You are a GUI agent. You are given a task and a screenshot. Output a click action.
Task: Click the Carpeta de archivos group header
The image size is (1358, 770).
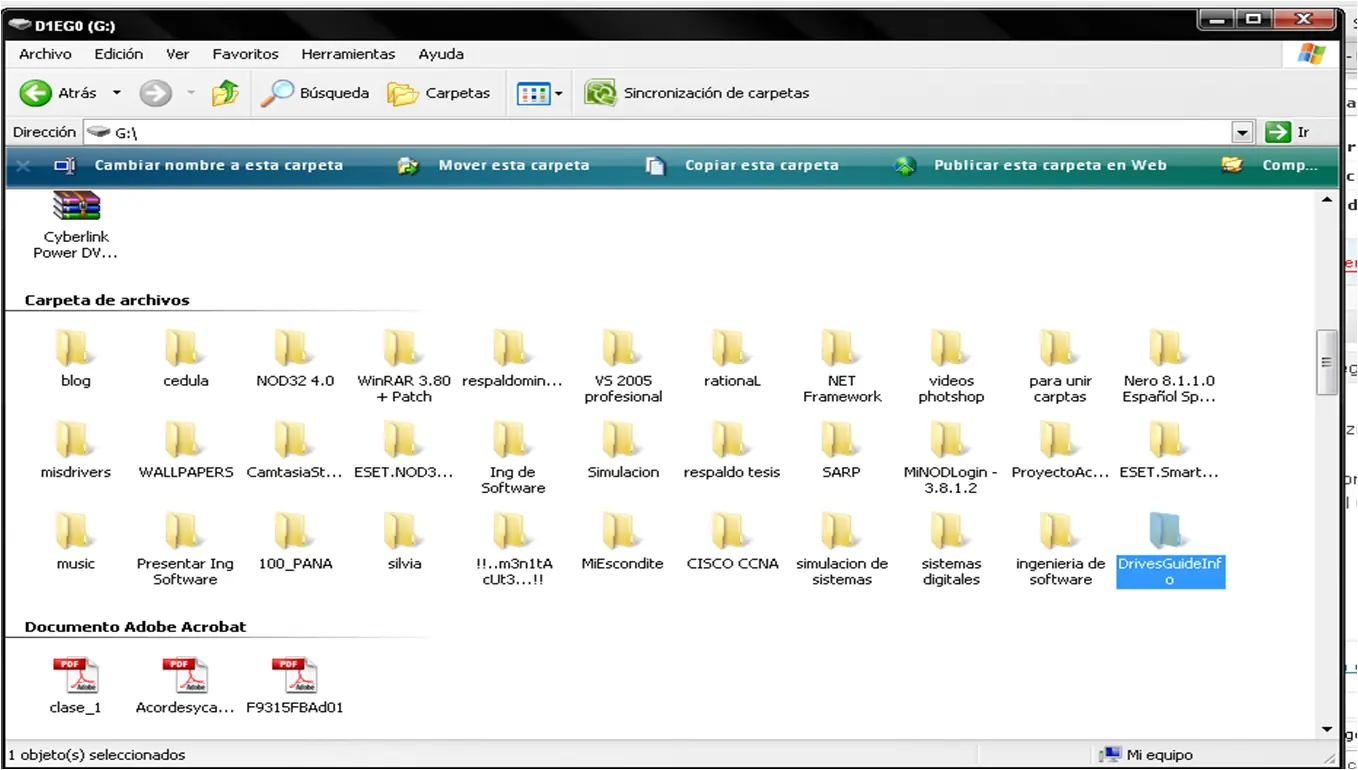(x=107, y=300)
